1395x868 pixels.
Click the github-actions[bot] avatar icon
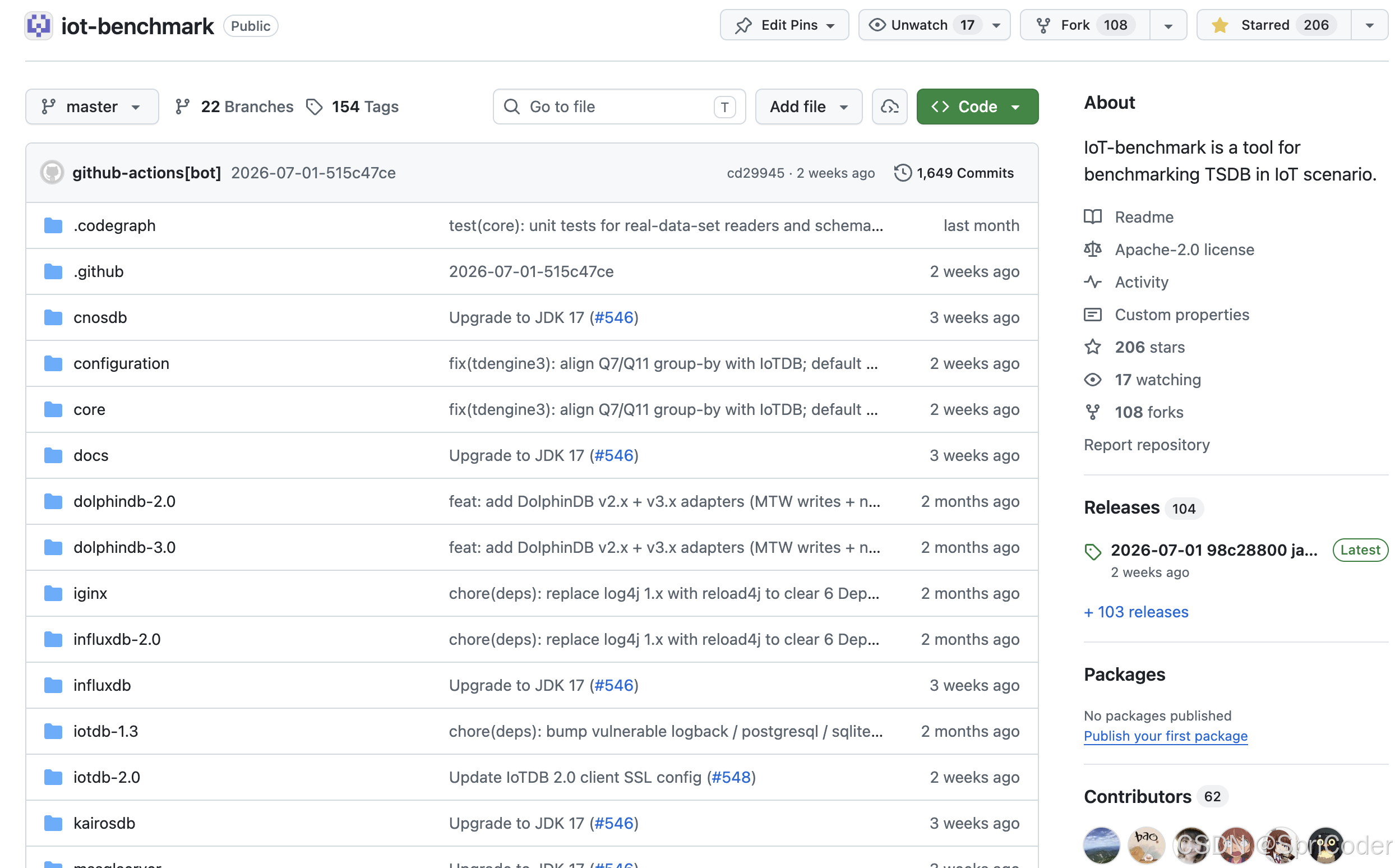[x=52, y=173]
